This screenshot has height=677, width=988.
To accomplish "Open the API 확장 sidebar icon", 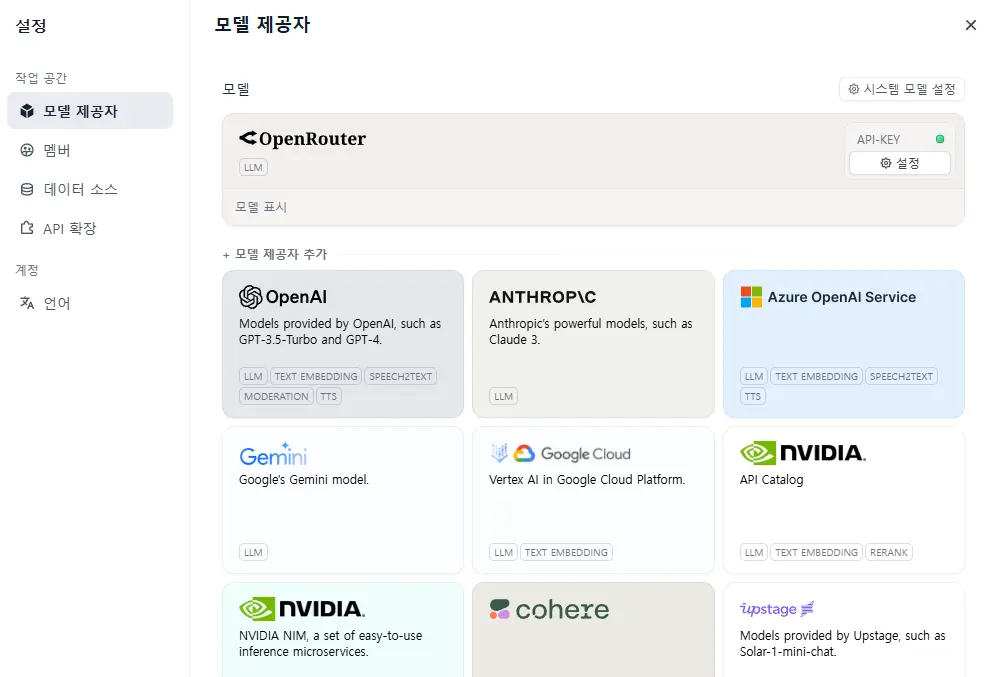I will click(26, 228).
